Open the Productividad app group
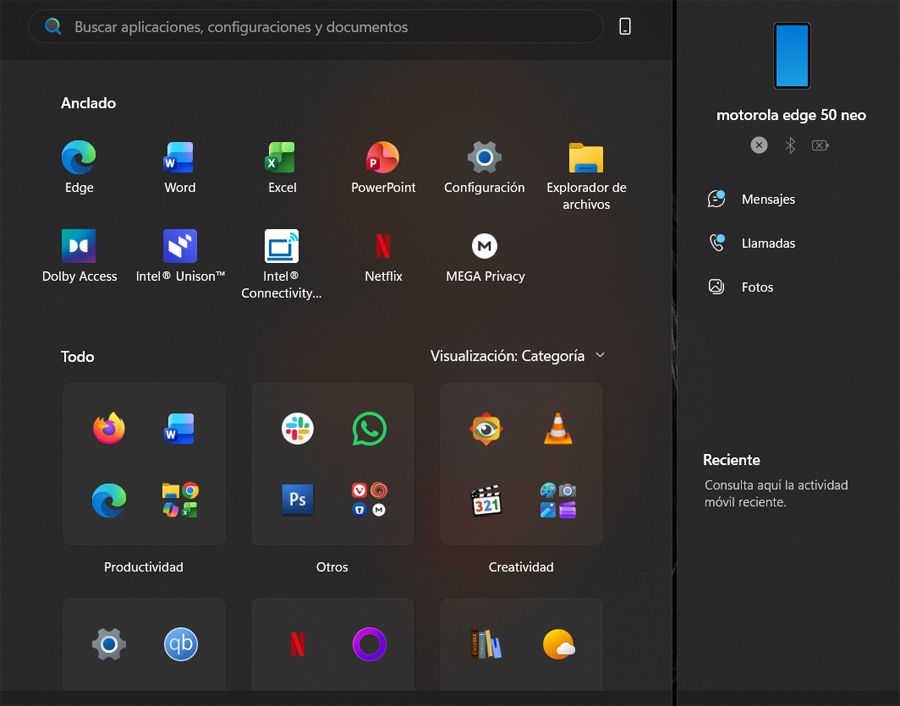The image size is (900, 706). point(143,463)
